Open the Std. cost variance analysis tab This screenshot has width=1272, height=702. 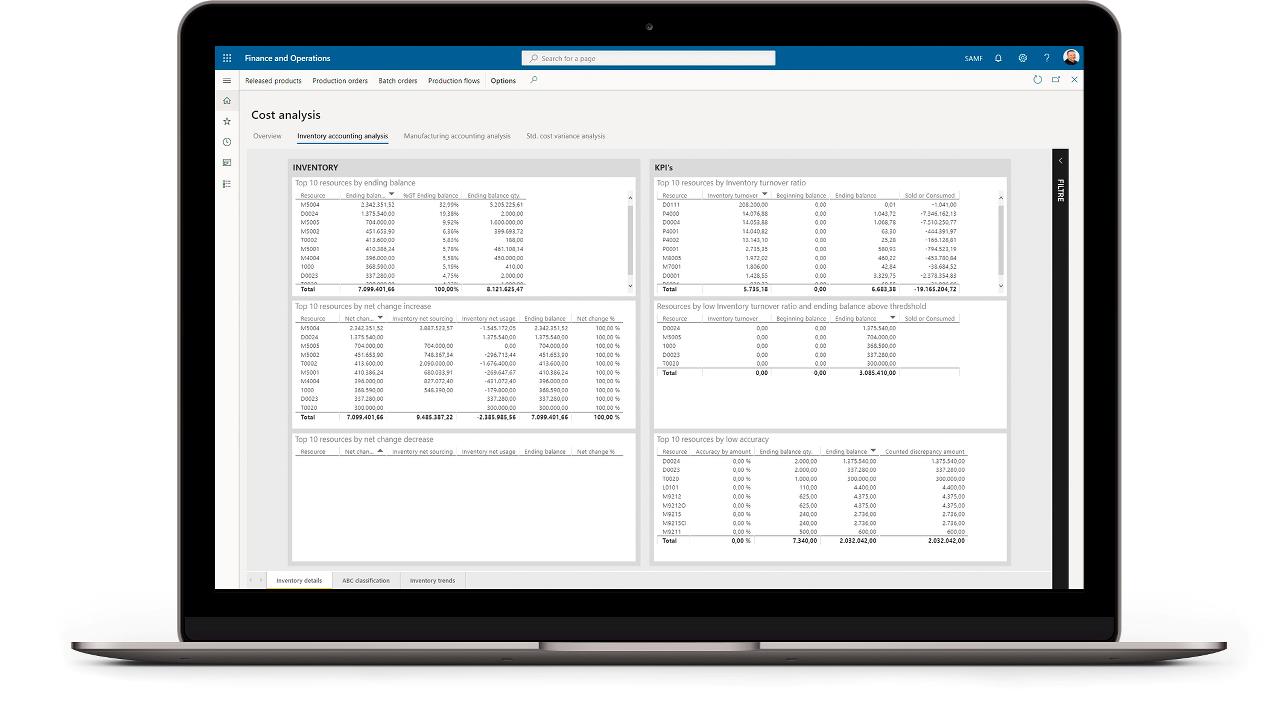tap(565, 136)
